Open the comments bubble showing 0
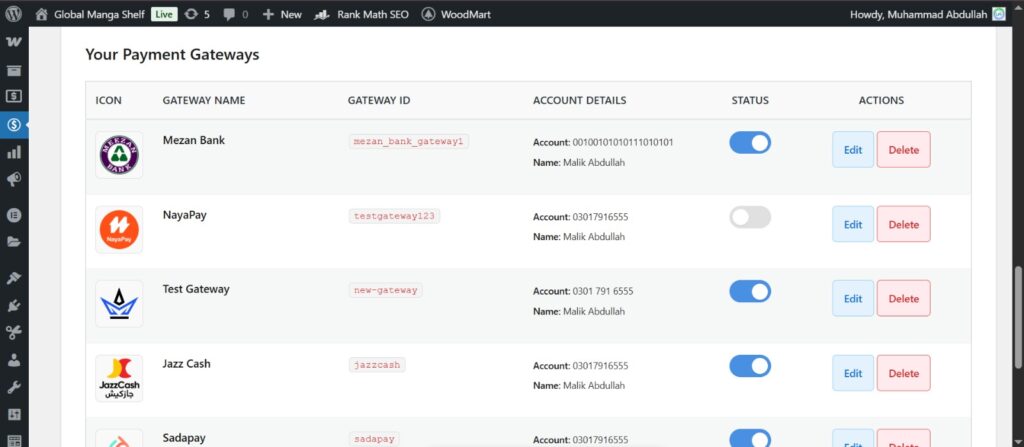Viewport: 1024px width, 447px height. [236, 14]
